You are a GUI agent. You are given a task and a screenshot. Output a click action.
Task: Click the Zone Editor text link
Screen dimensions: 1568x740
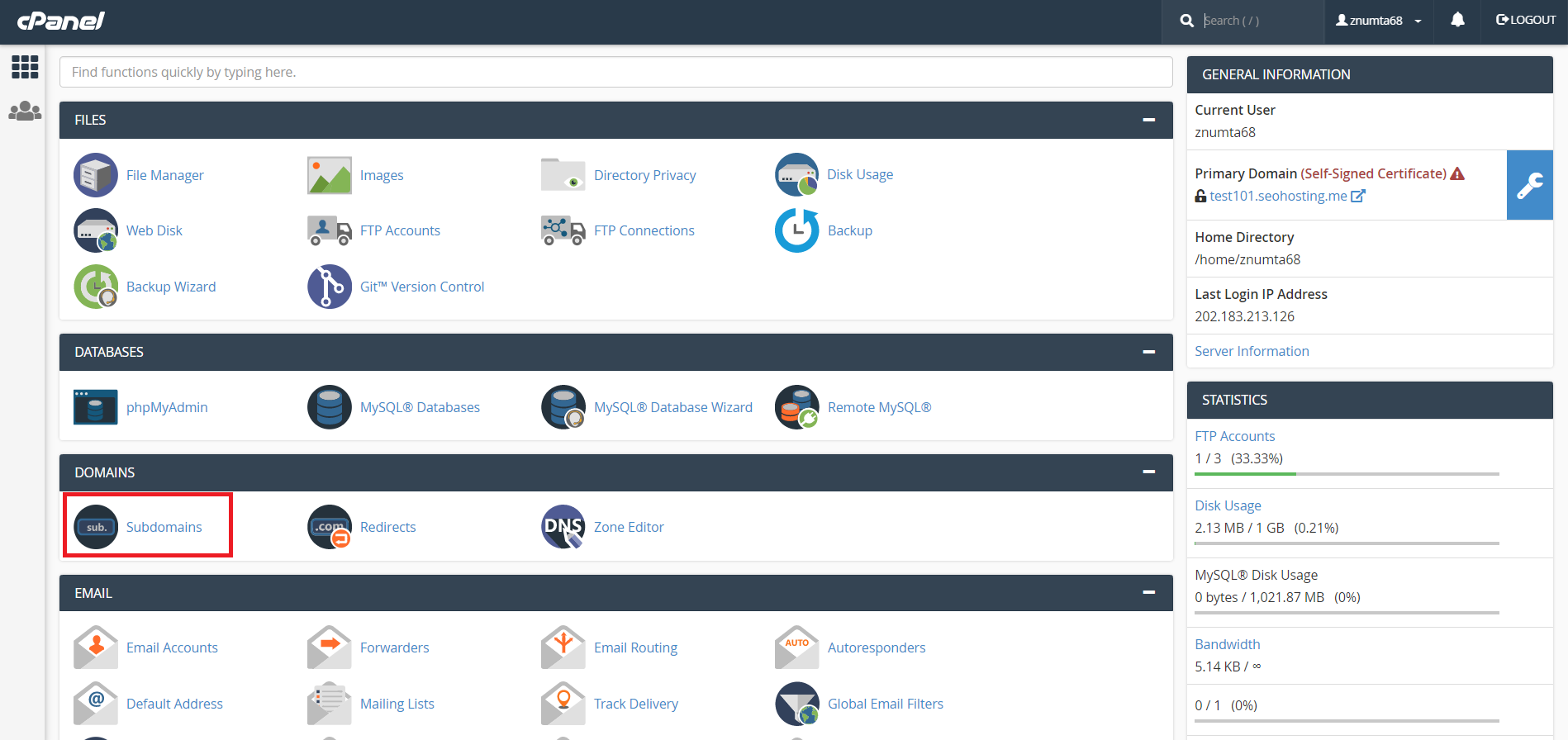(629, 527)
